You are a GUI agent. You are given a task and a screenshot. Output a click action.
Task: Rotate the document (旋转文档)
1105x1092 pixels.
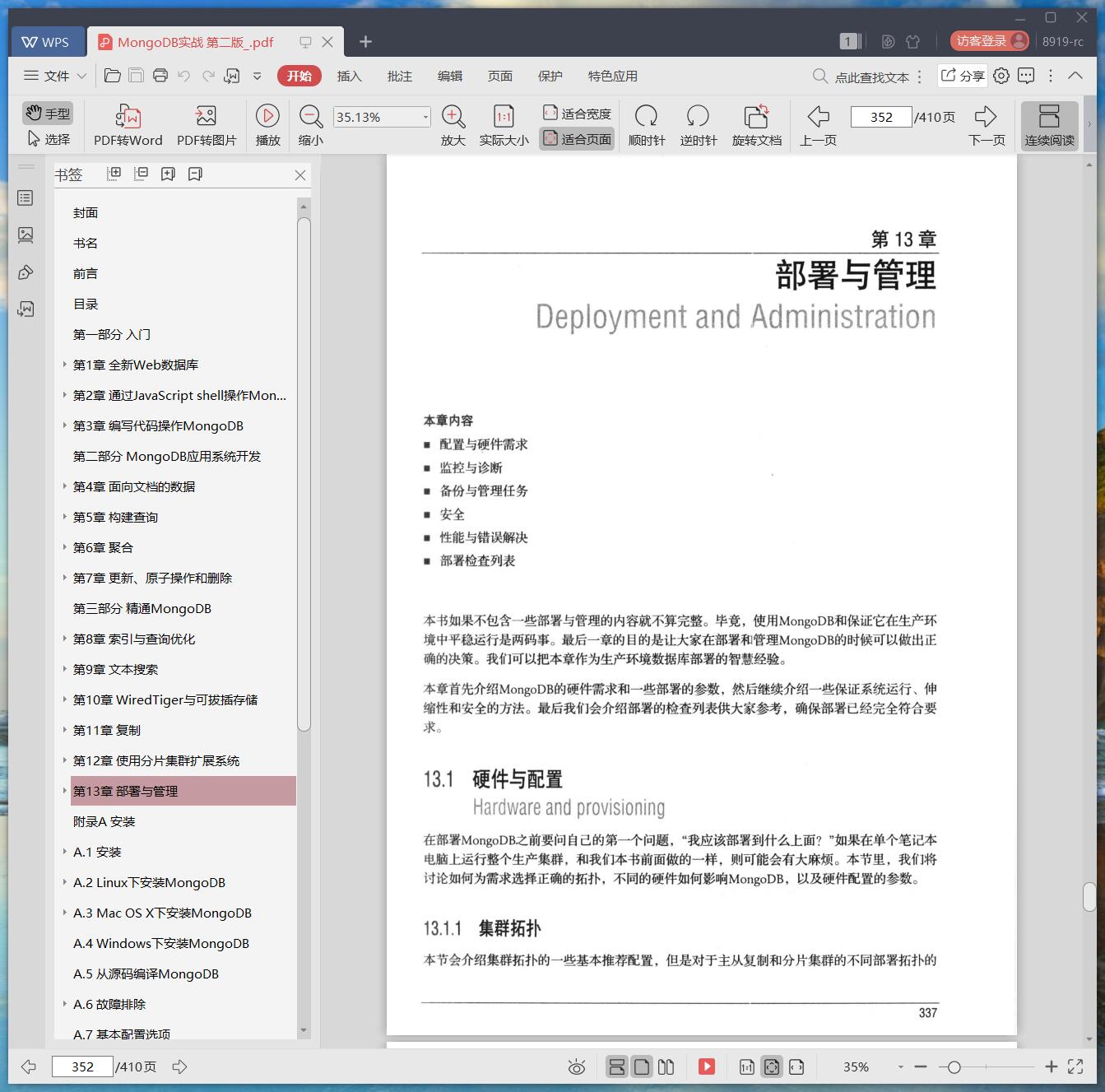[757, 126]
